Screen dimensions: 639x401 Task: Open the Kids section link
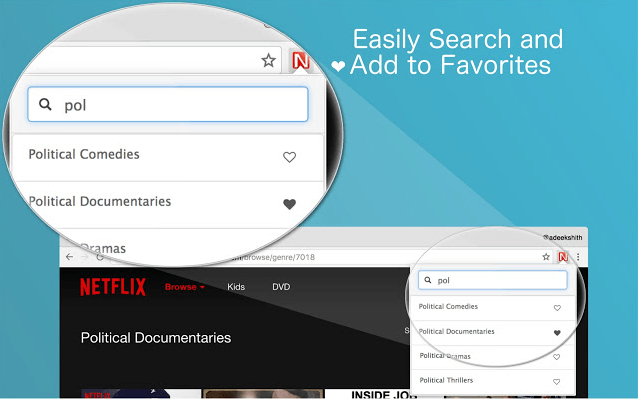236,287
